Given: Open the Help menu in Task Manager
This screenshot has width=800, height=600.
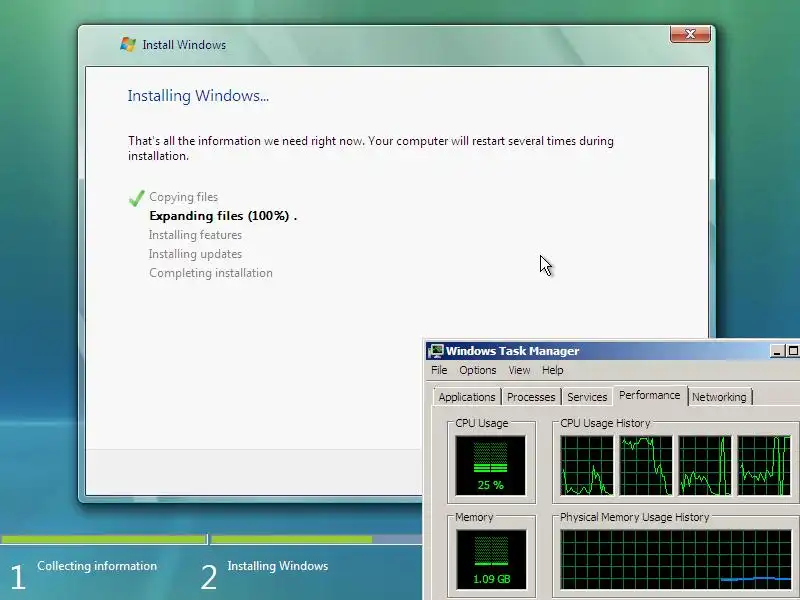Looking at the screenshot, I should tap(553, 370).
